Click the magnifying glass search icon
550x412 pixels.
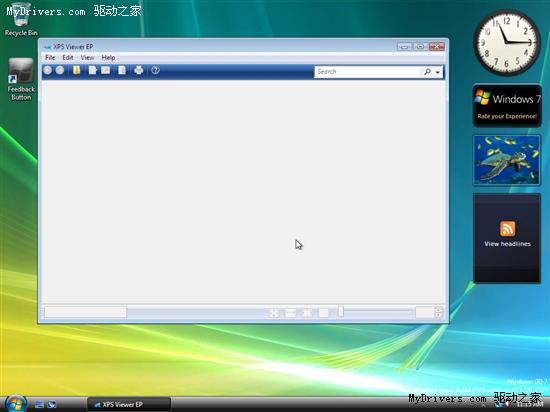tap(427, 72)
